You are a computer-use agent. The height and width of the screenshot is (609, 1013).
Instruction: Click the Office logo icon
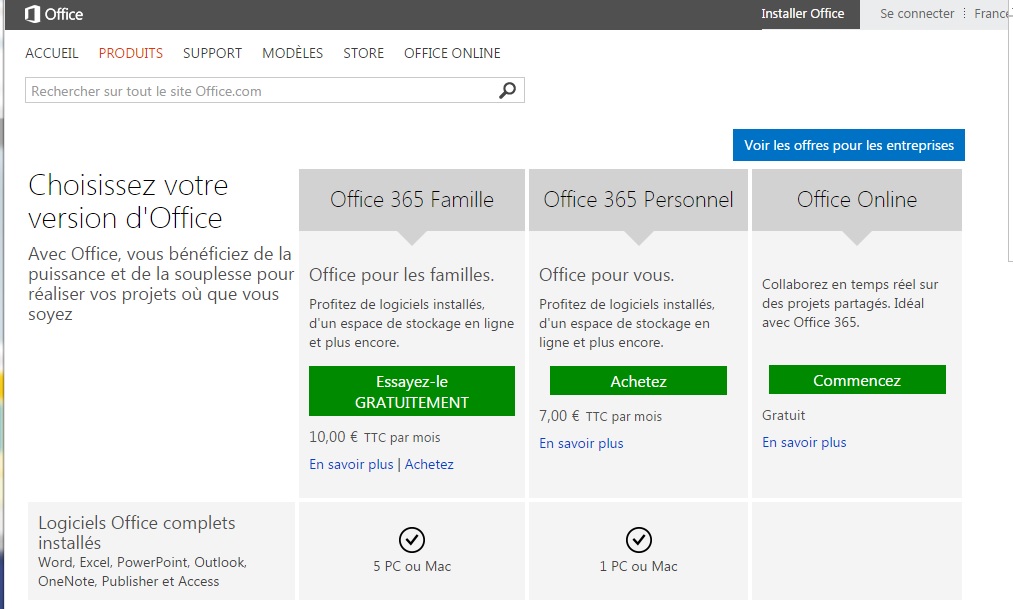click(32, 14)
